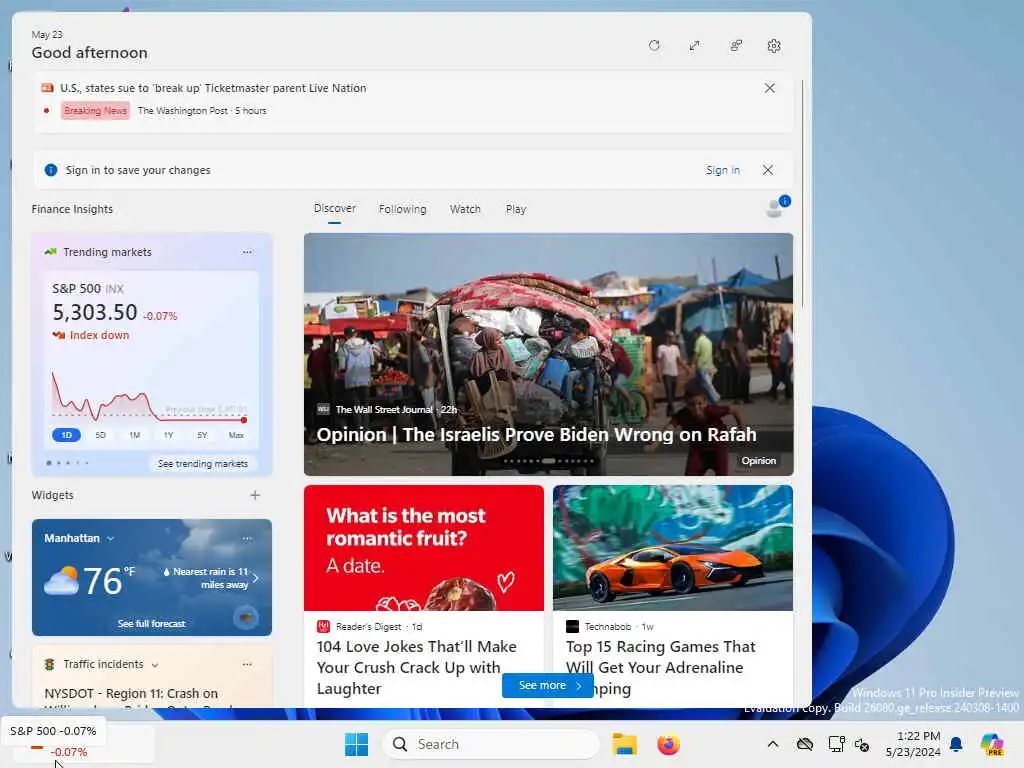Screen dimensions: 1024x768
Task: Open the clock and date flyout
Action: point(913,744)
